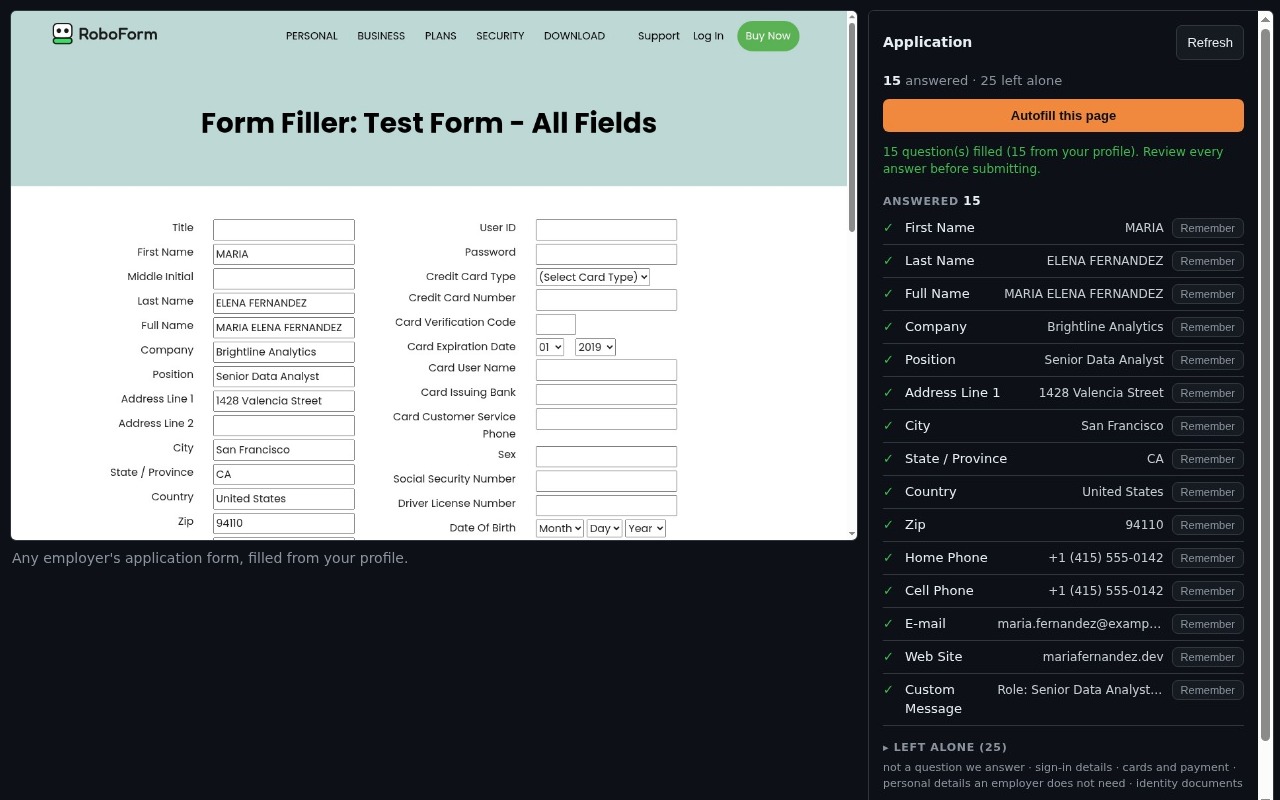The height and width of the screenshot is (800, 1280).
Task: Click the User ID field
Action: click(x=606, y=230)
